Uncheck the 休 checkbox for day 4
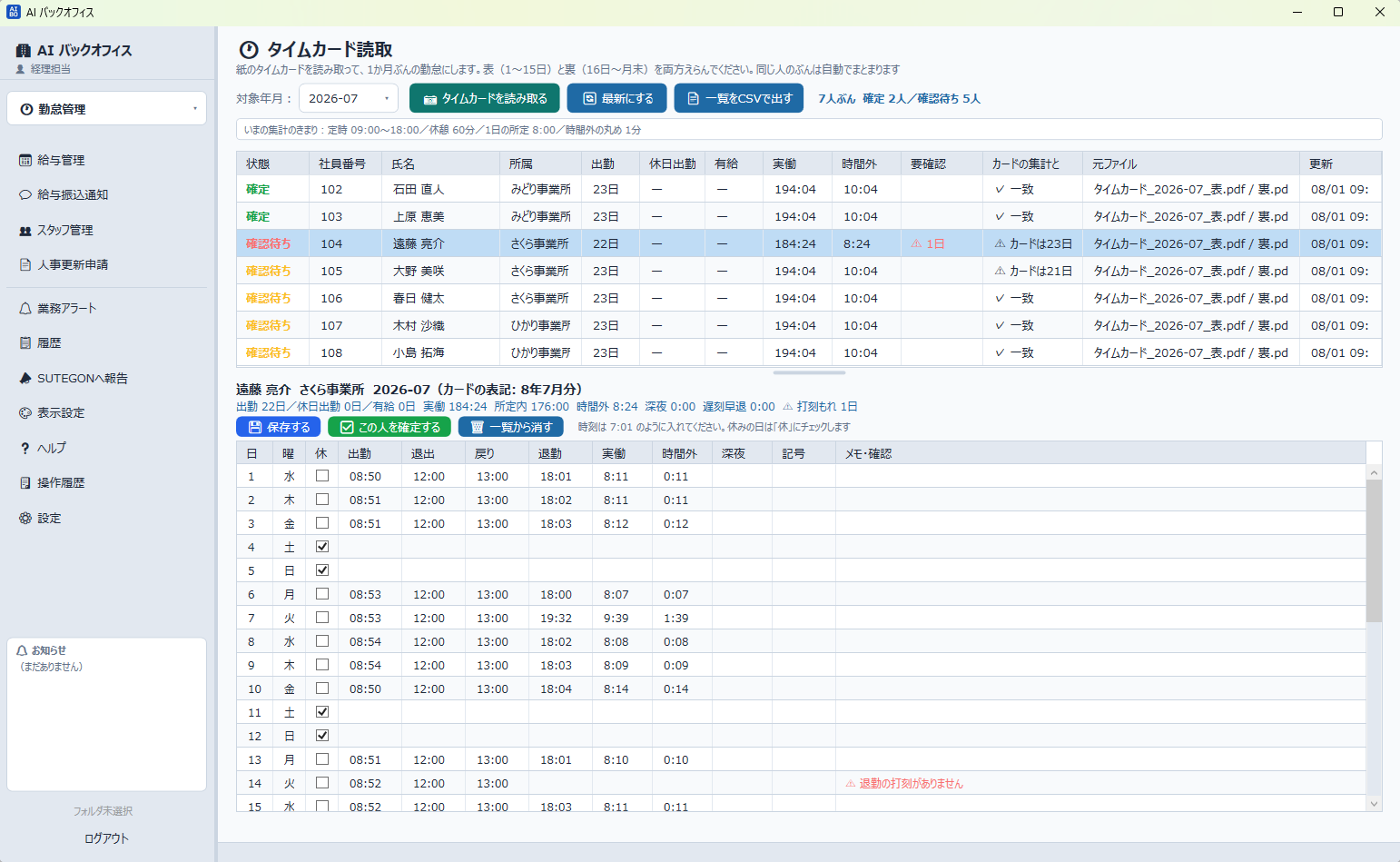This screenshot has width=1400, height=862. [x=322, y=547]
